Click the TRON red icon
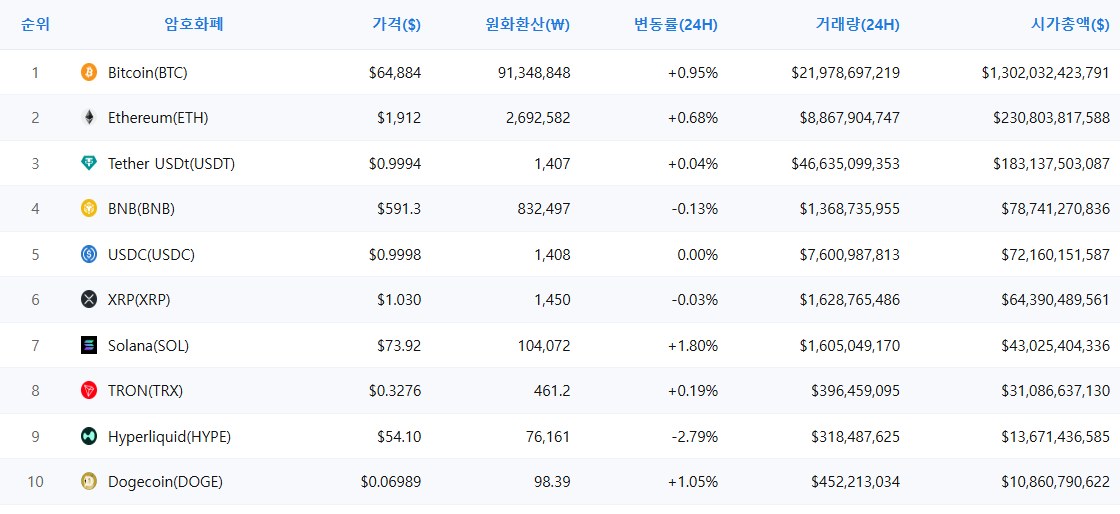The width and height of the screenshot is (1120, 514). point(89,390)
